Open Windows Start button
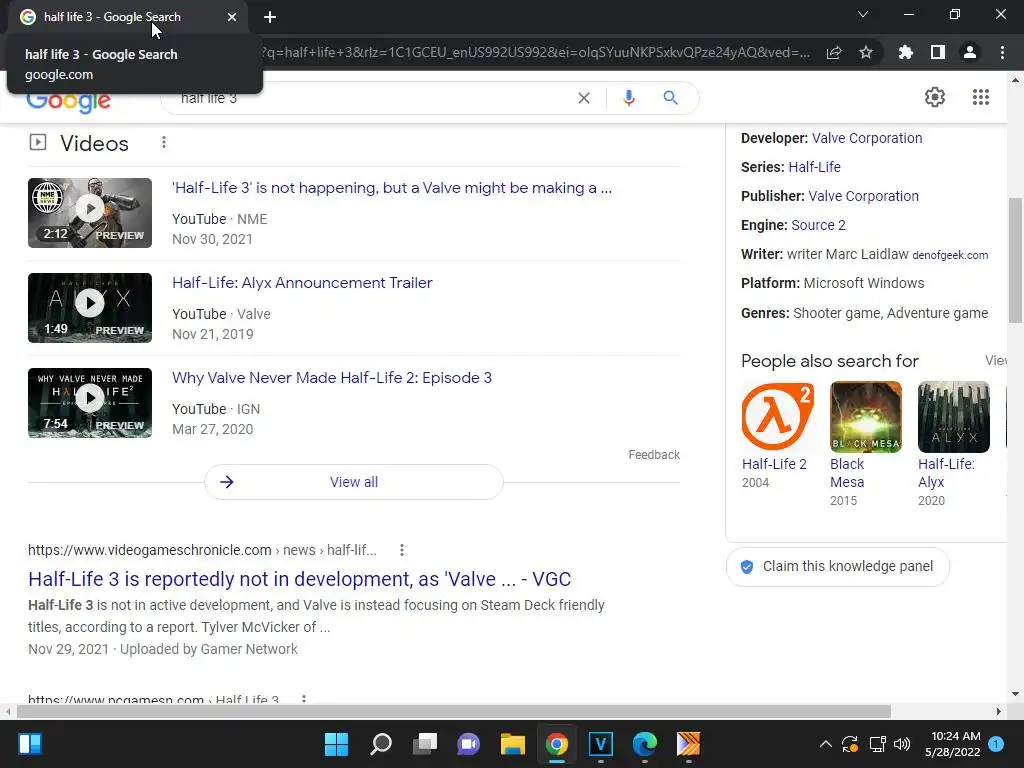Viewport: 1024px width, 768px height. pyautogui.click(x=336, y=744)
